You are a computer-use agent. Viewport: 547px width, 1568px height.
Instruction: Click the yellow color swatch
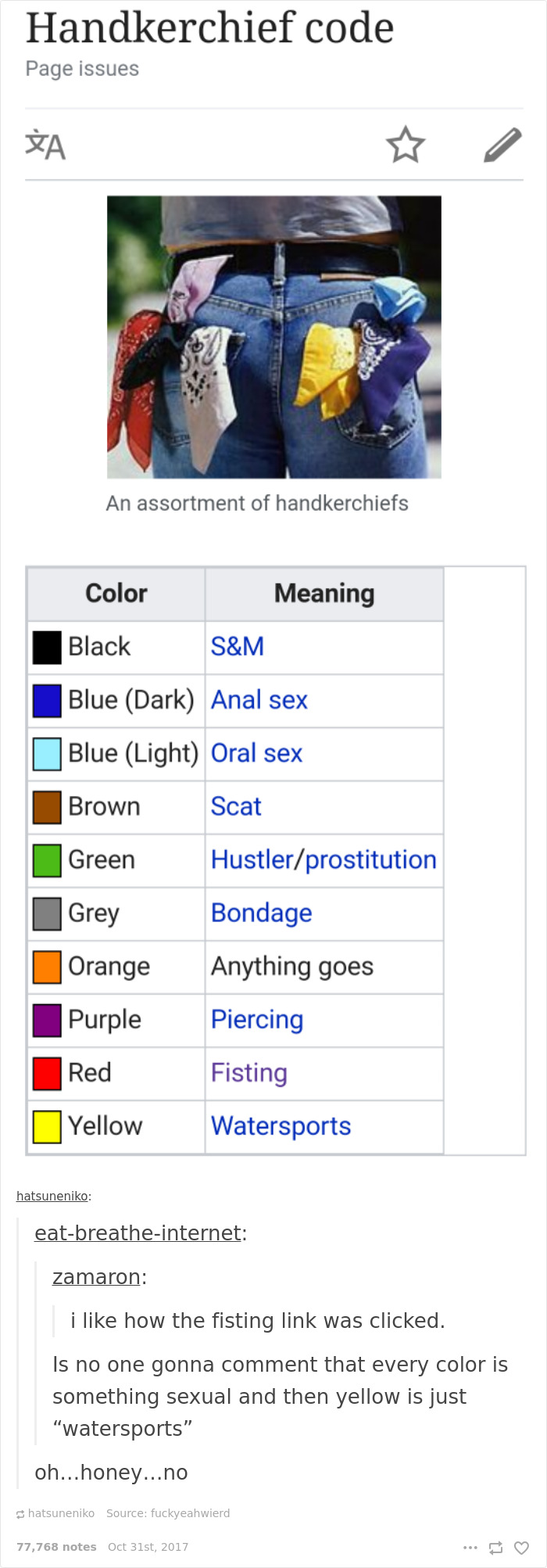point(47,1126)
